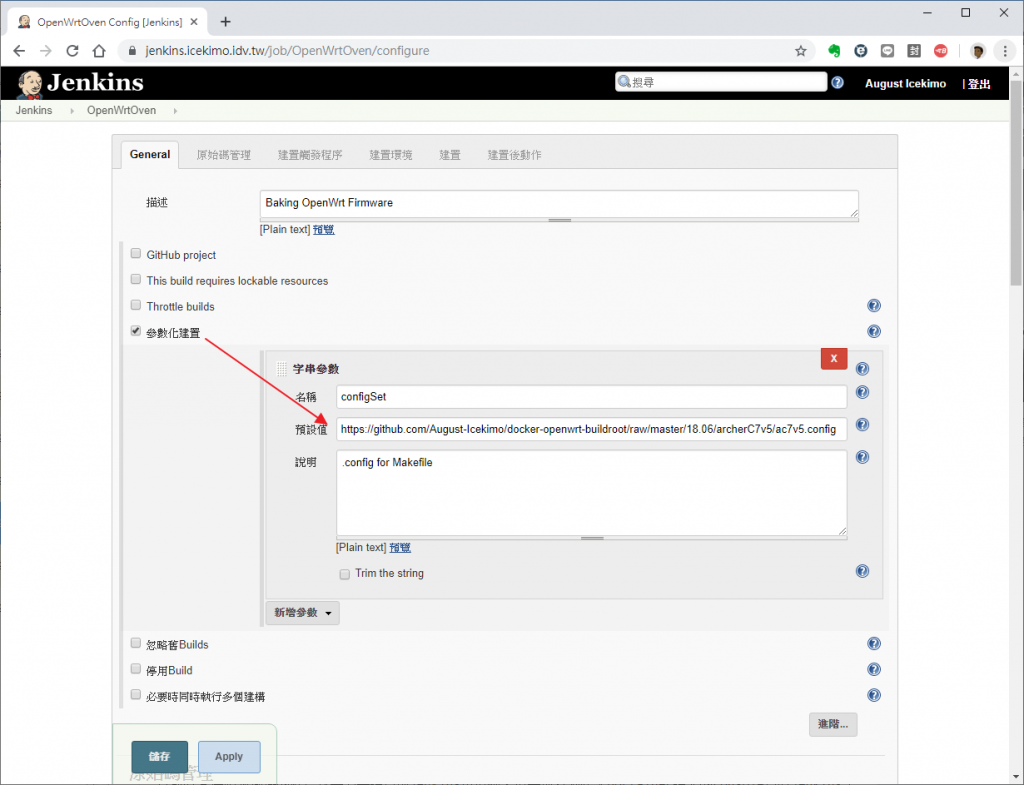Close the OpenWrtOven Config tab
This screenshot has width=1024, height=785.
pos(194,22)
